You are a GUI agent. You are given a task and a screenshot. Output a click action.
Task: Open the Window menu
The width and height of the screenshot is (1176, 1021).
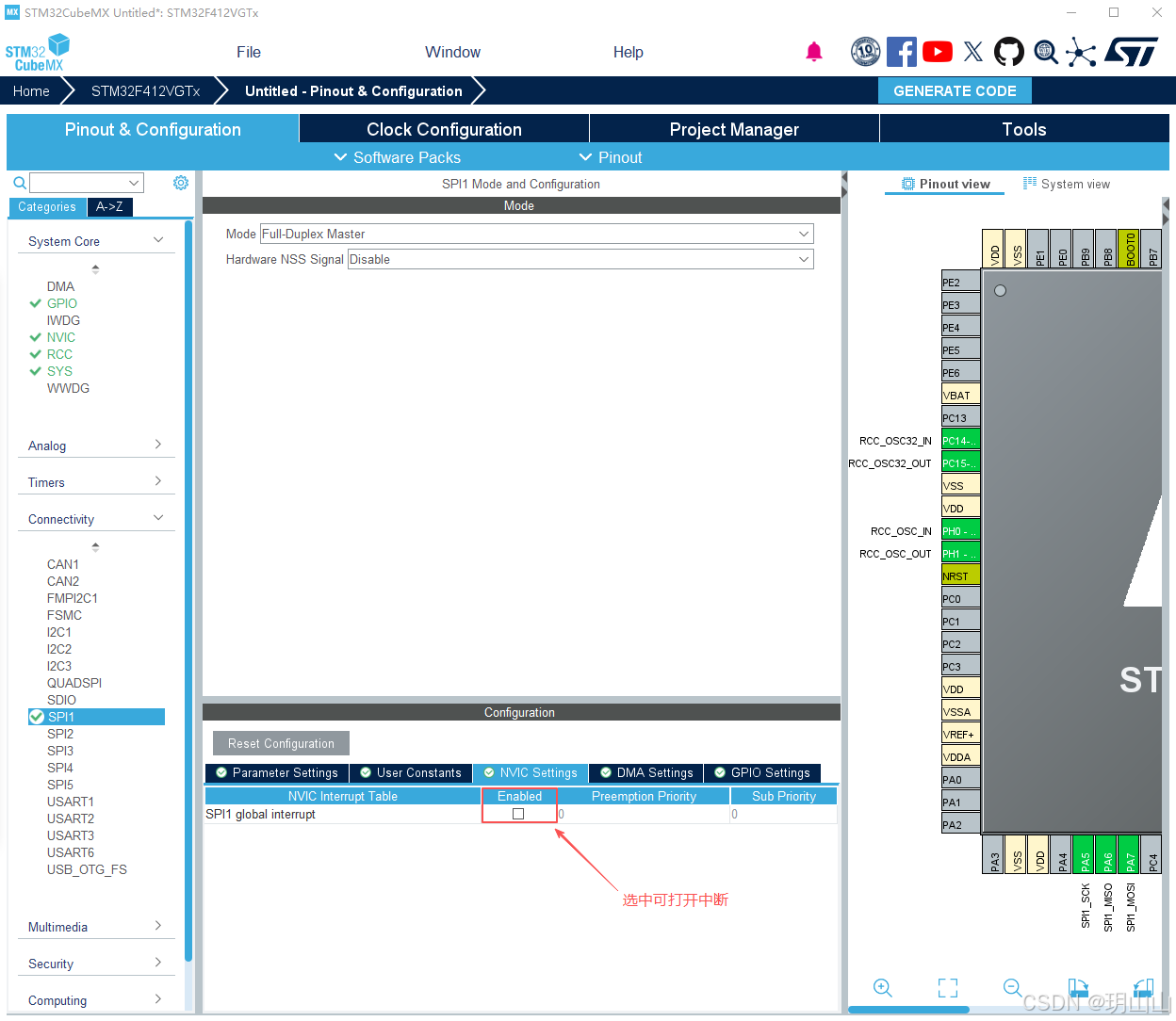(452, 52)
